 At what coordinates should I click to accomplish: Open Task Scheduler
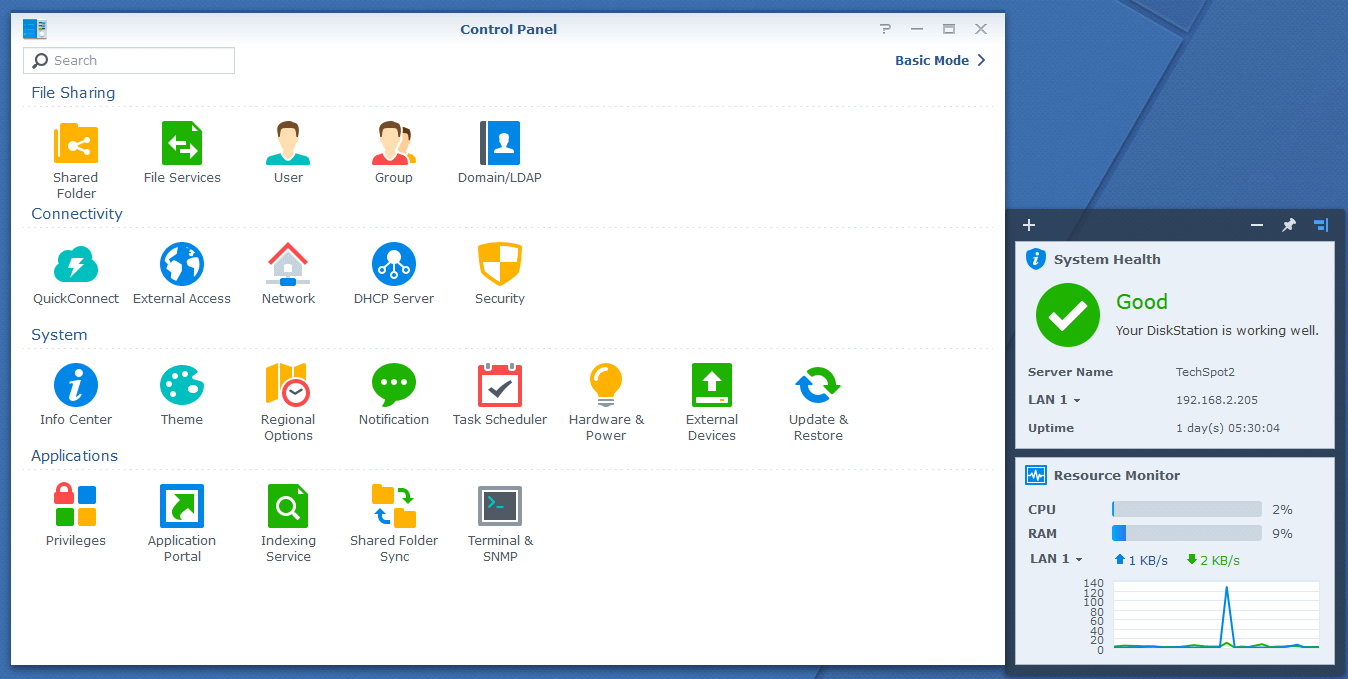(x=500, y=386)
